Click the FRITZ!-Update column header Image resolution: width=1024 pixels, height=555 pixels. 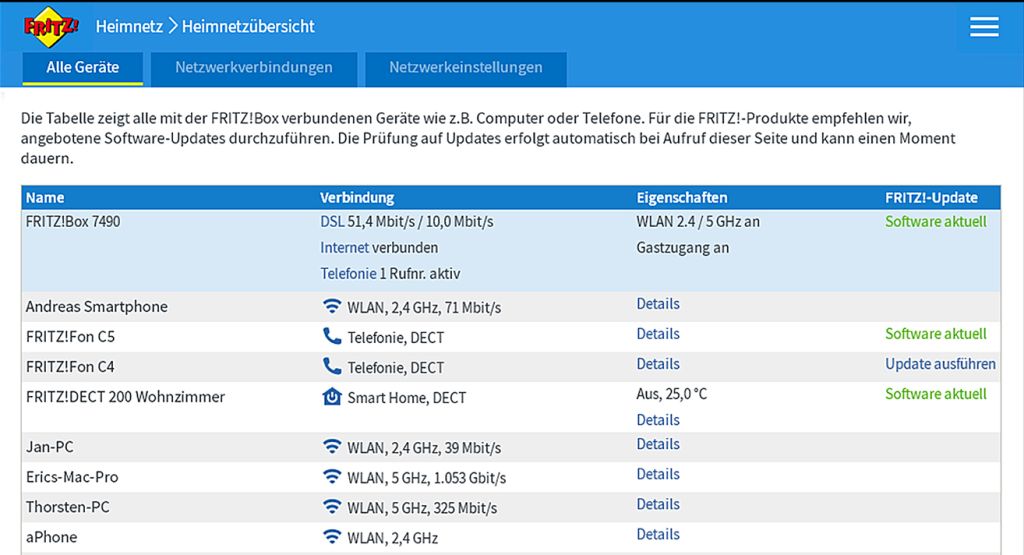point(931,197)
